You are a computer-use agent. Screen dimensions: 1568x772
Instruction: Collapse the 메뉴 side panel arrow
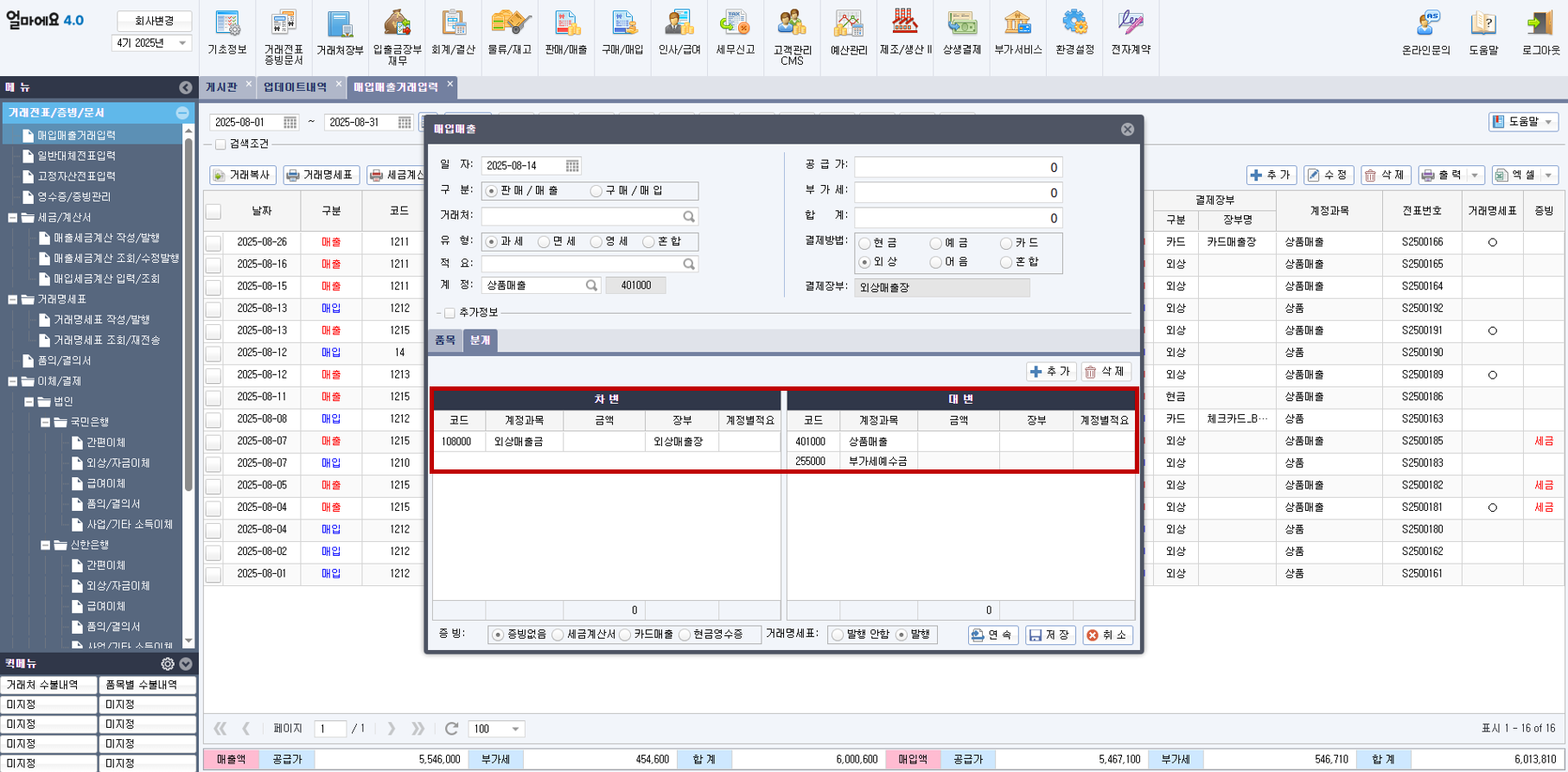pos(186,87)
